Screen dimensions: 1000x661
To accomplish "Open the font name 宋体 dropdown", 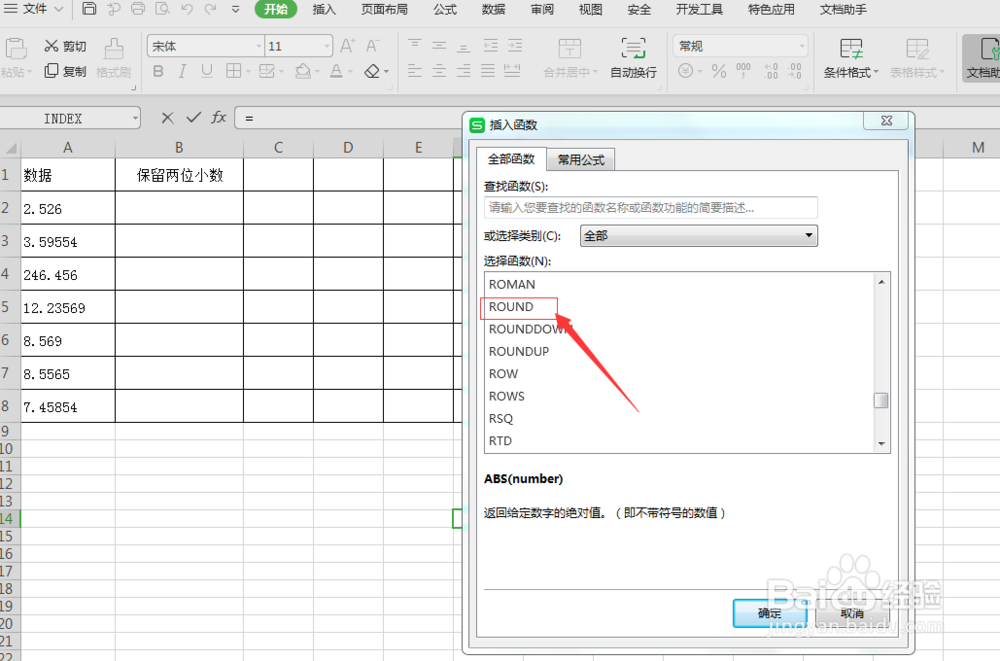I will tap(259, 46).
